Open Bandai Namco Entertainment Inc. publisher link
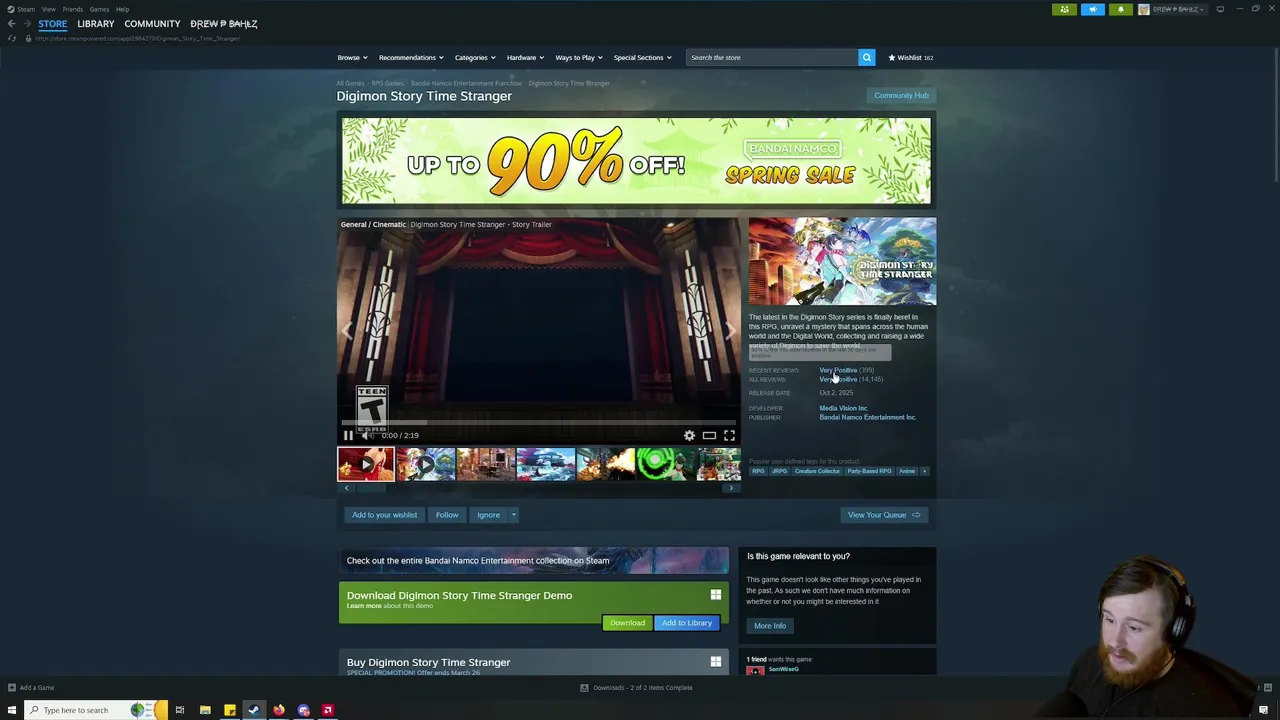1280x720 pixels. pos(867,417)
